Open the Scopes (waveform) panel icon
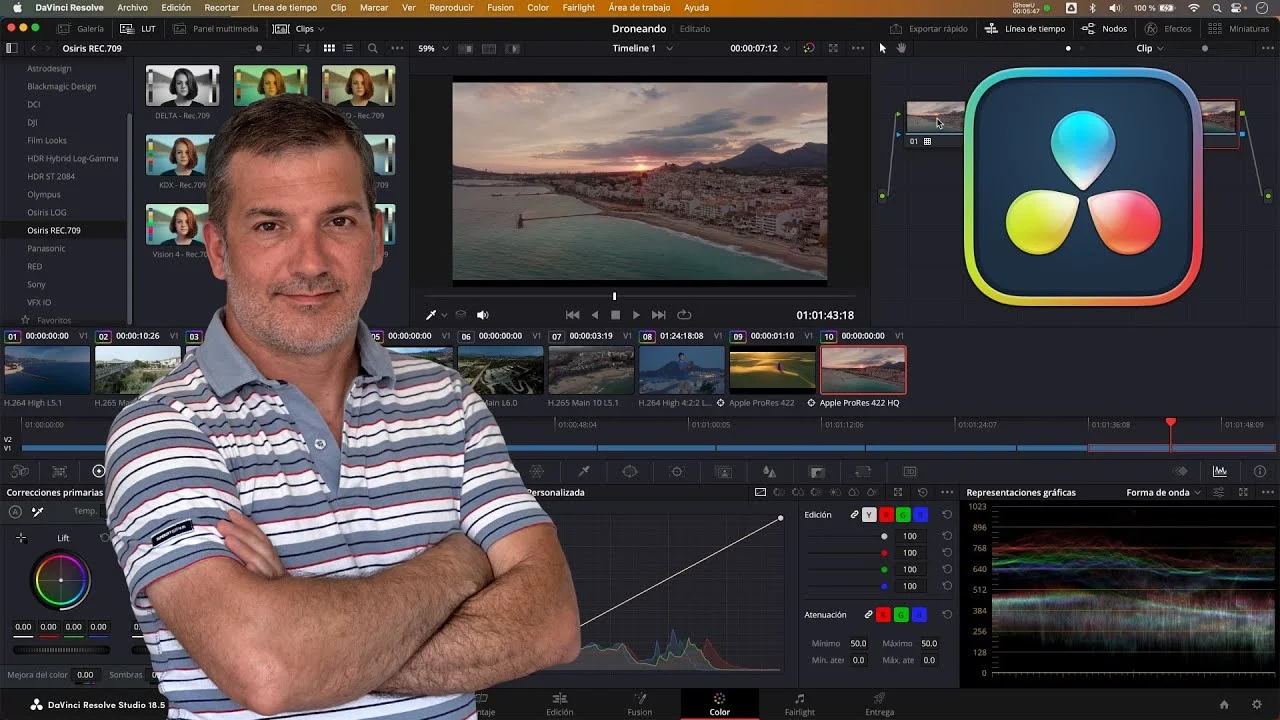This screenshot has height=720, width=1280. (1220, 471)
